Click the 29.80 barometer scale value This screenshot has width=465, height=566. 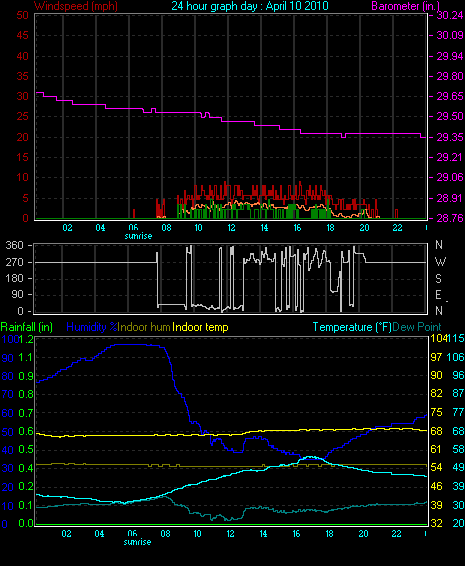[x=450, y=77]
